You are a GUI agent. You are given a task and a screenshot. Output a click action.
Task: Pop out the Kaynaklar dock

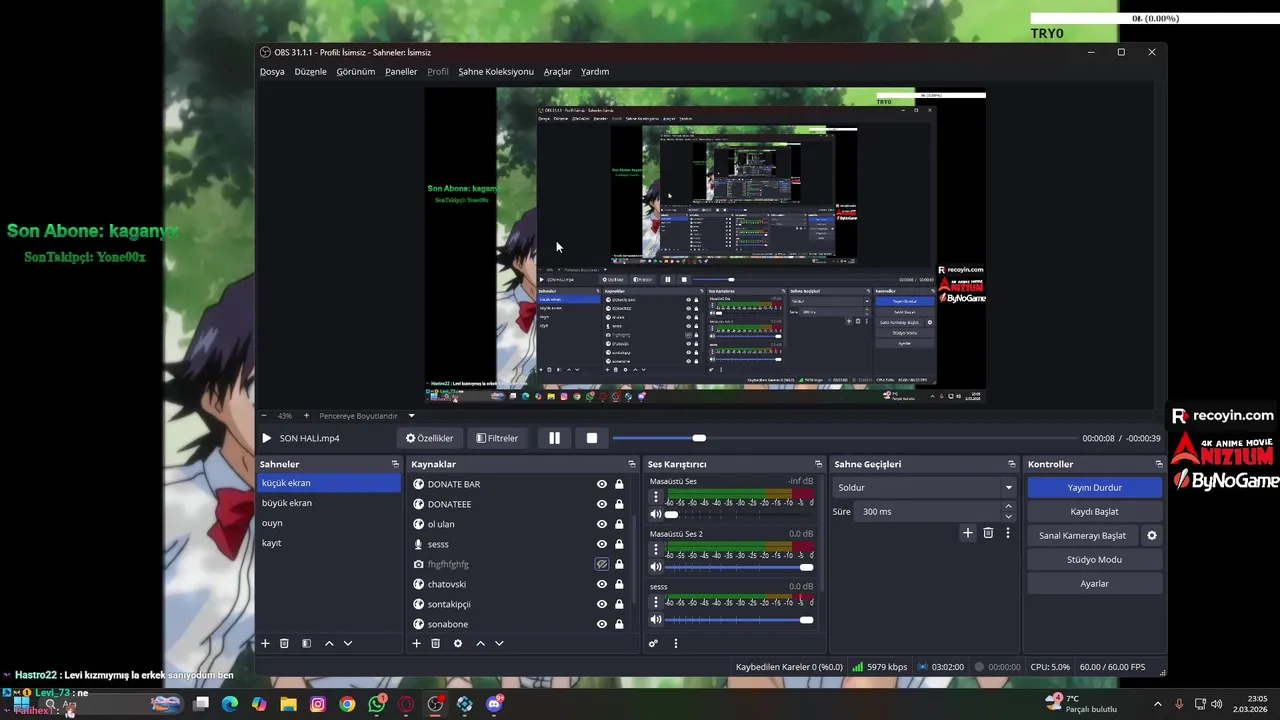coord(631,464)
